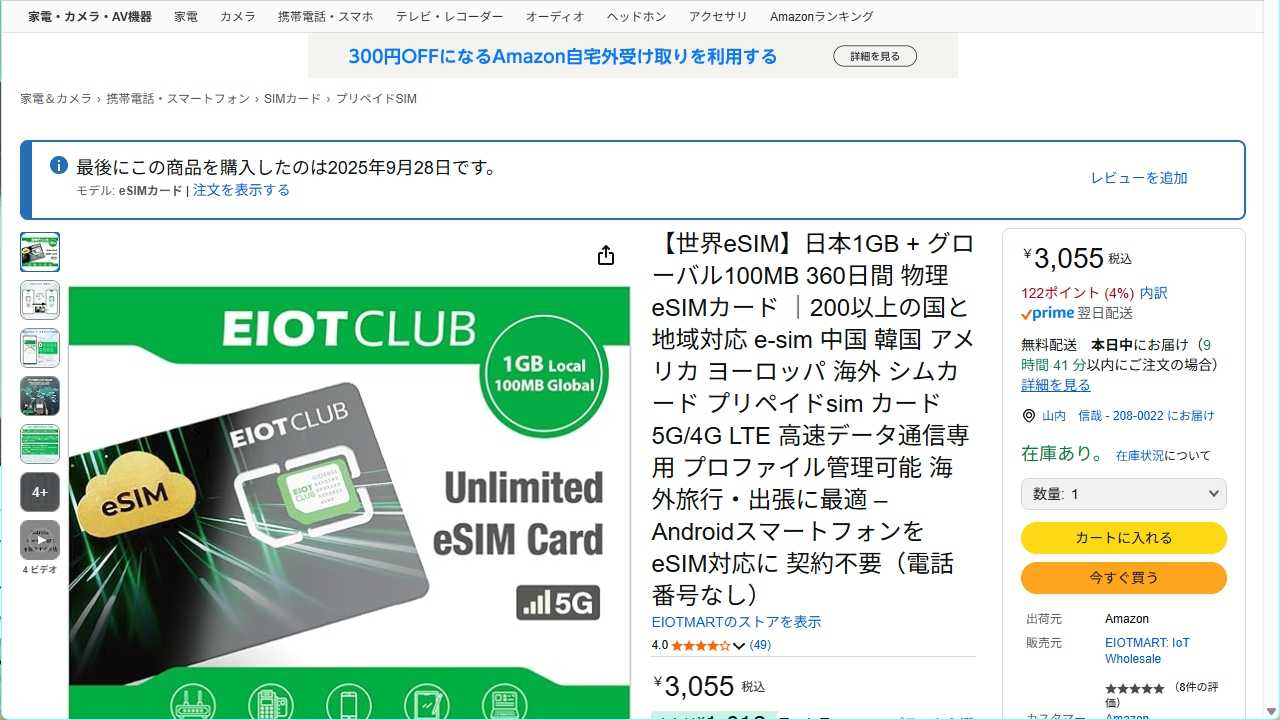
Task: Show more images via 4+ thumbnail
Action: click(x=40, y=492)
